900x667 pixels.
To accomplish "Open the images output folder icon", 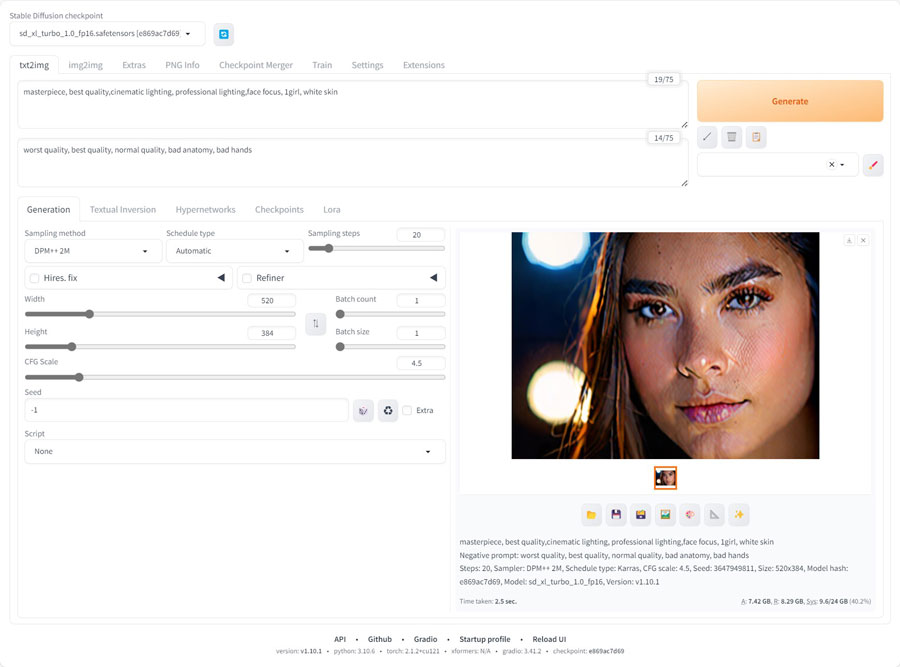I will [x=591, y=515].
